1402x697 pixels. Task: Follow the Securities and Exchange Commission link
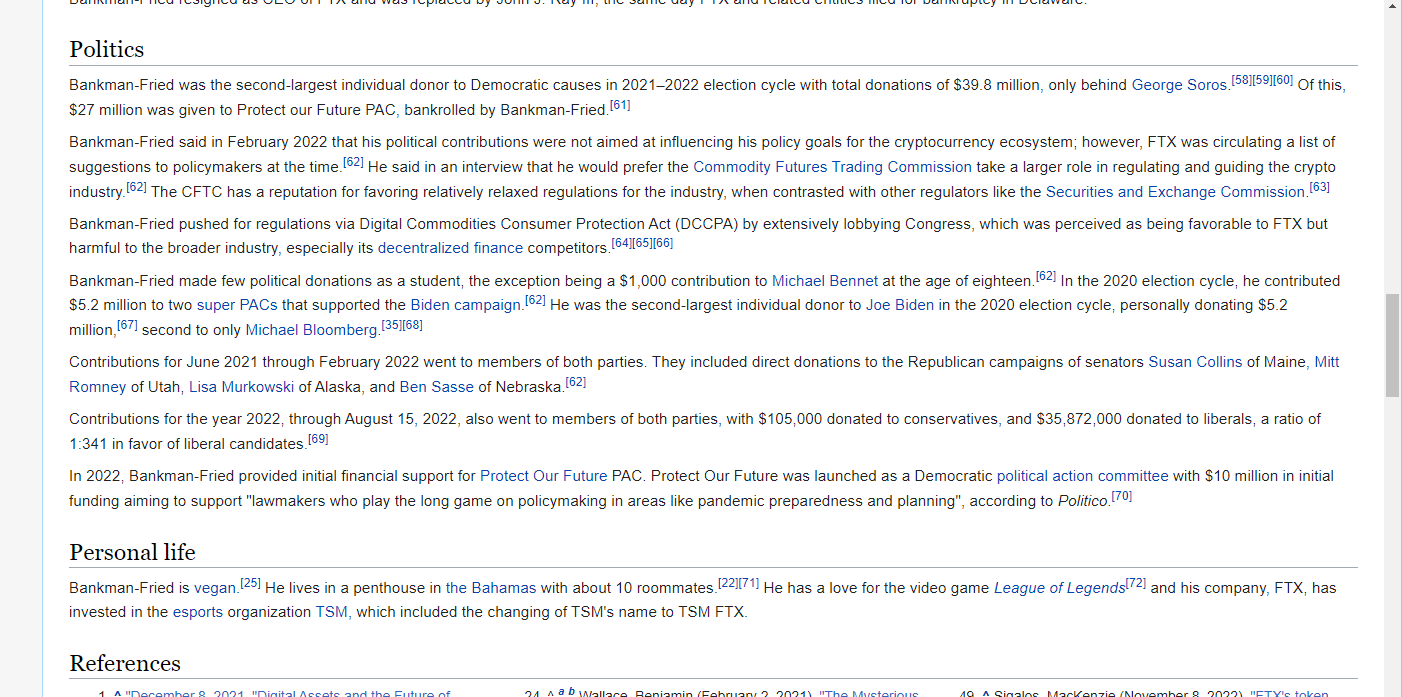tap(1175, 192)
